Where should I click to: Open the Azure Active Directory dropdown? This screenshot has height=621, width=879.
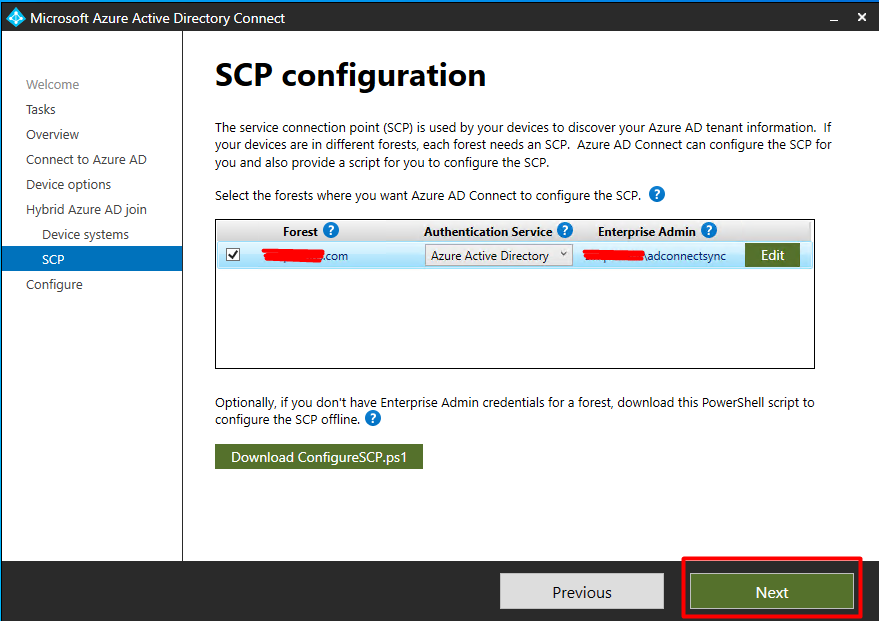[x=498, y=256]
